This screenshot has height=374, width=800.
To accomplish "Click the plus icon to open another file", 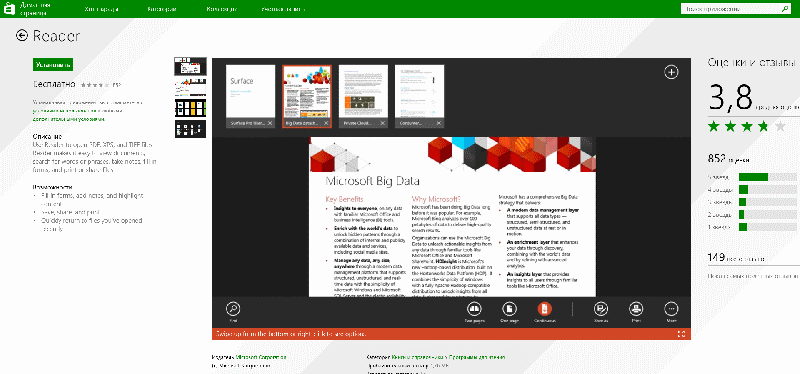I will point(671,72).
